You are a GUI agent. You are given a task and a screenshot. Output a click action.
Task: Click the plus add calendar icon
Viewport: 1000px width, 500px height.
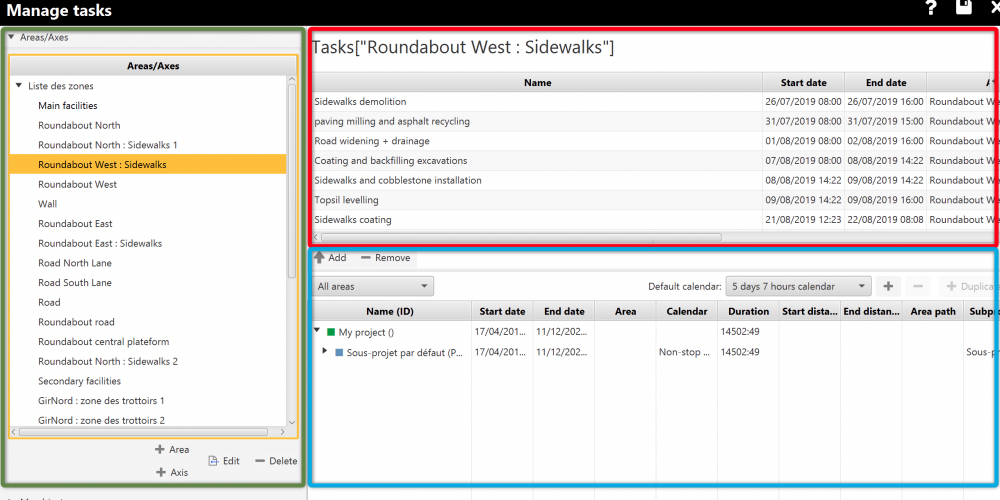(888, 286)
